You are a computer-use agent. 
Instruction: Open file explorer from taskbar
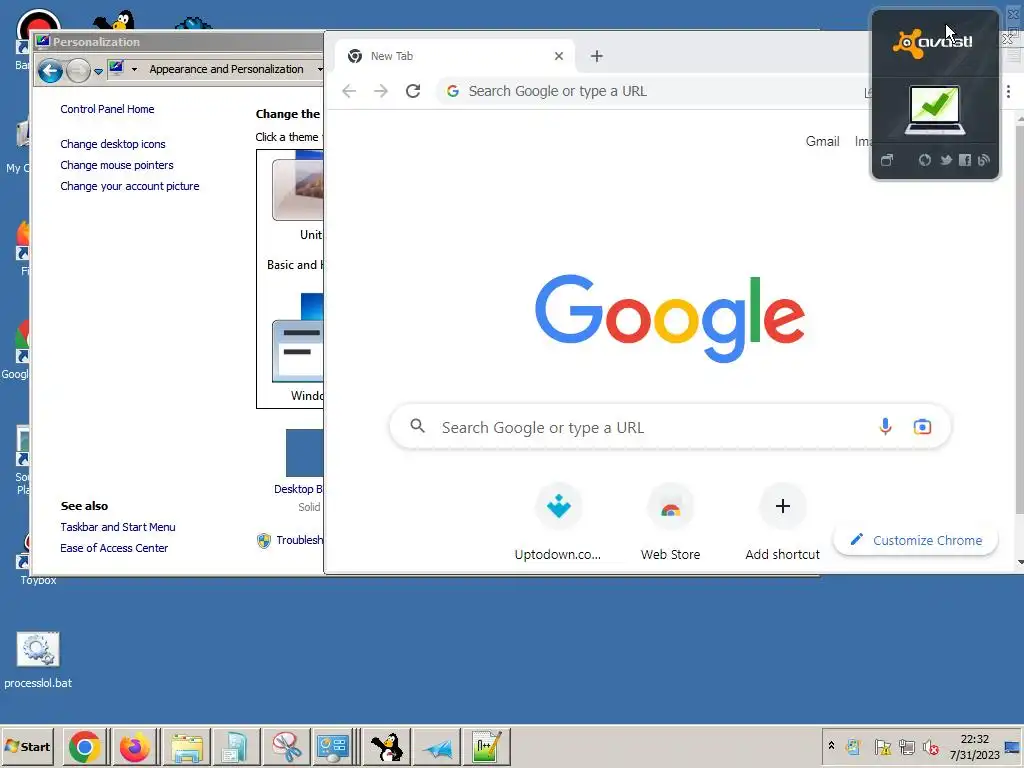[187, 747]
